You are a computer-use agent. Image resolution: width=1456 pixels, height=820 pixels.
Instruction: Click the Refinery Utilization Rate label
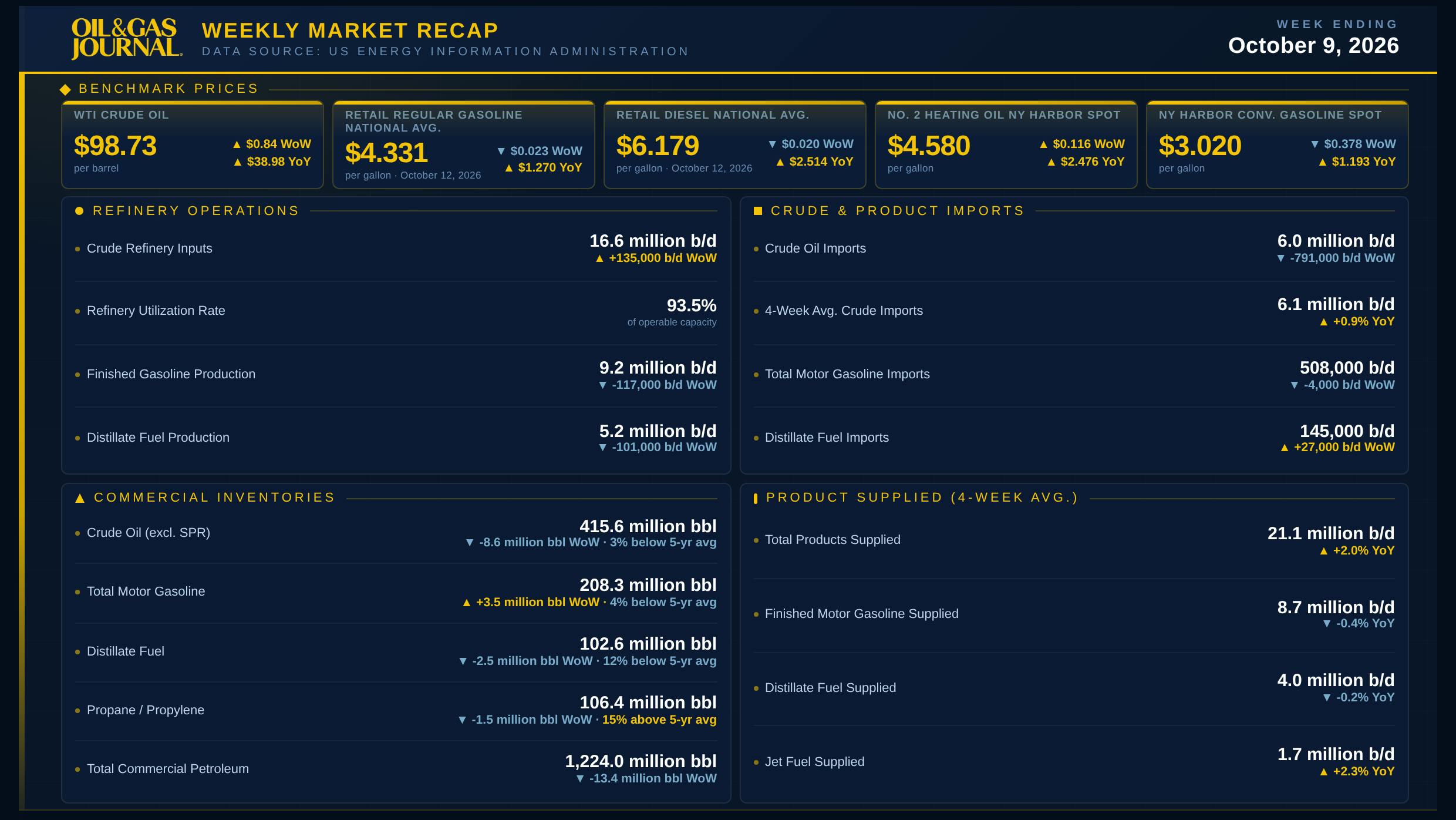point(156,311)
